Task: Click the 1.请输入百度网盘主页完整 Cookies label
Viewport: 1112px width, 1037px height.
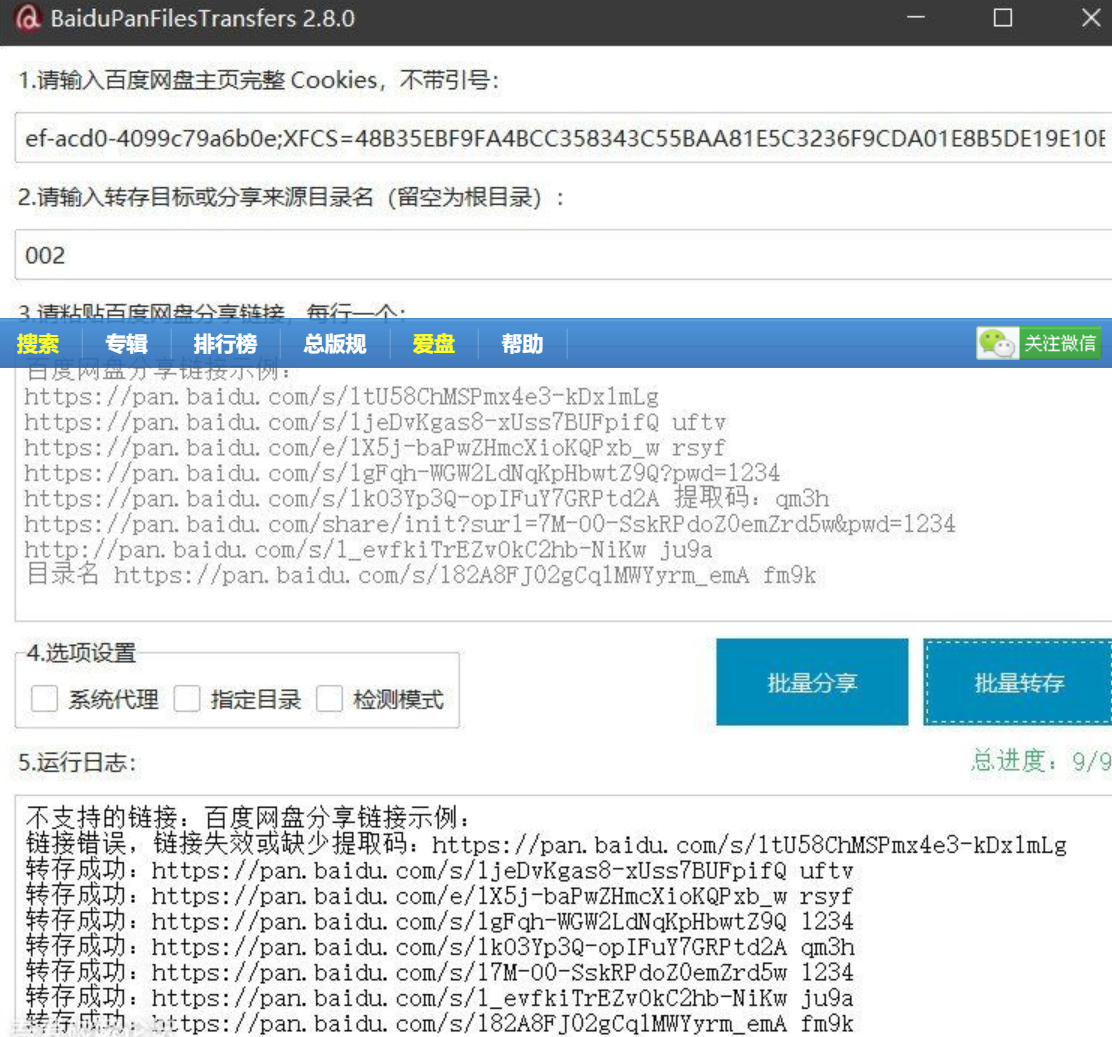Action: point(259,80)
